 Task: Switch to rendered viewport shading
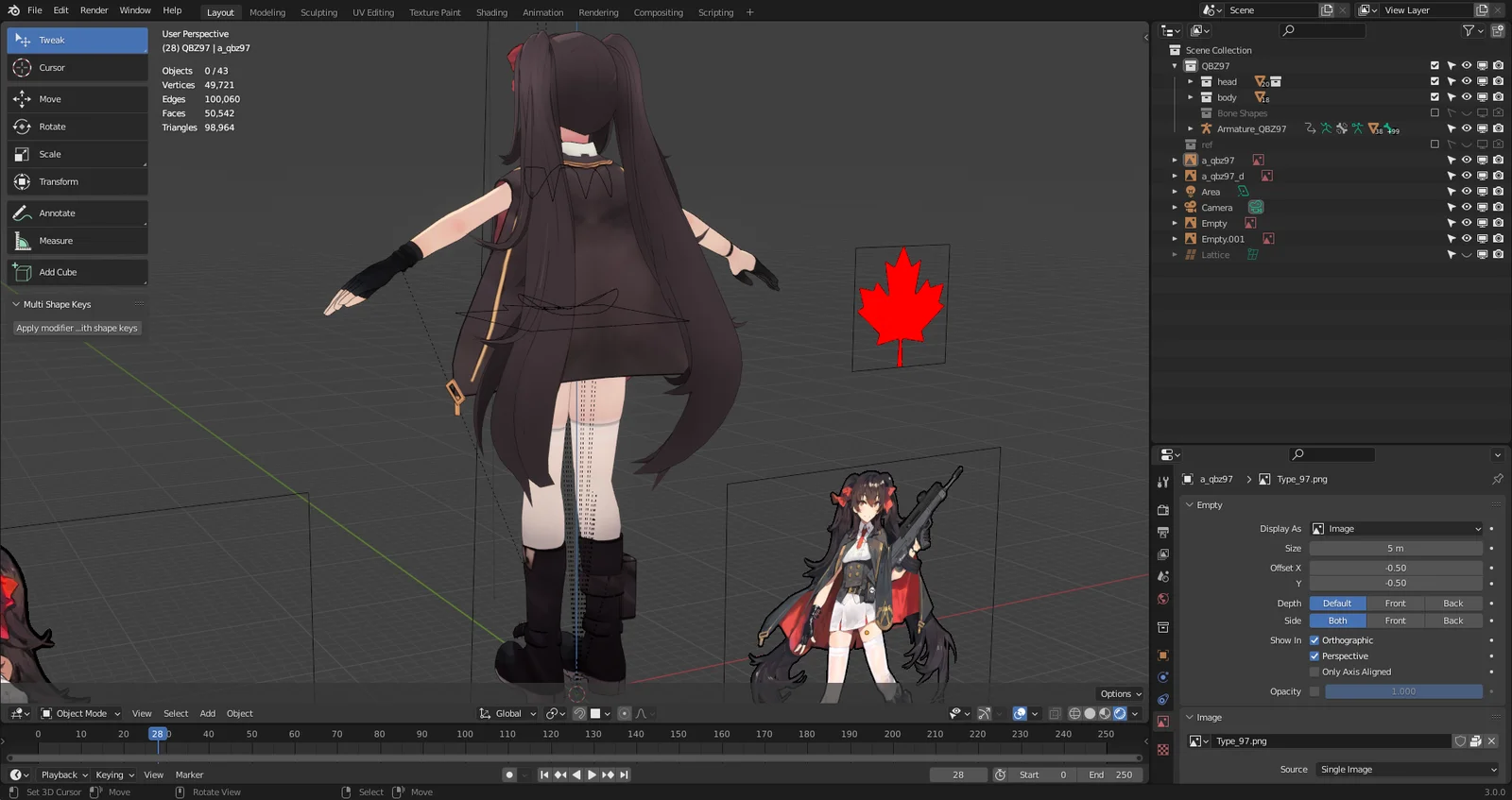pos(1120,713)
